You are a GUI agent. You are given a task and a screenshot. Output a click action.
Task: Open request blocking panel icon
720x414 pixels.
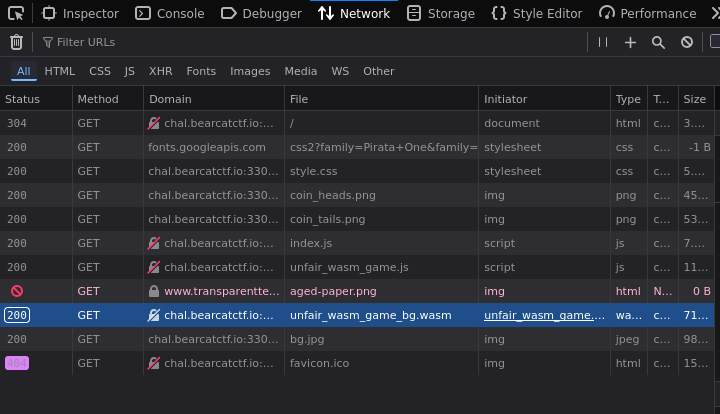point(687,42)
